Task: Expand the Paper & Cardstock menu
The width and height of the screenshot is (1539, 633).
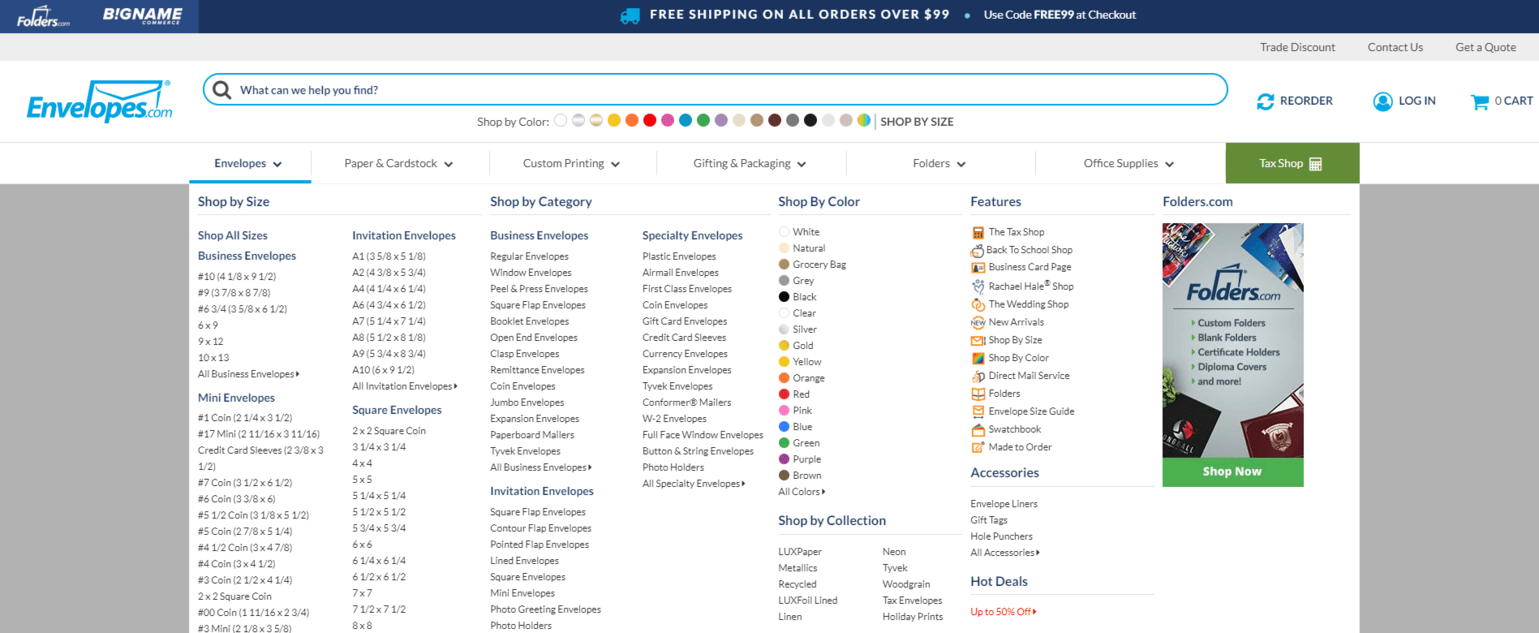Action: point(399,164)
